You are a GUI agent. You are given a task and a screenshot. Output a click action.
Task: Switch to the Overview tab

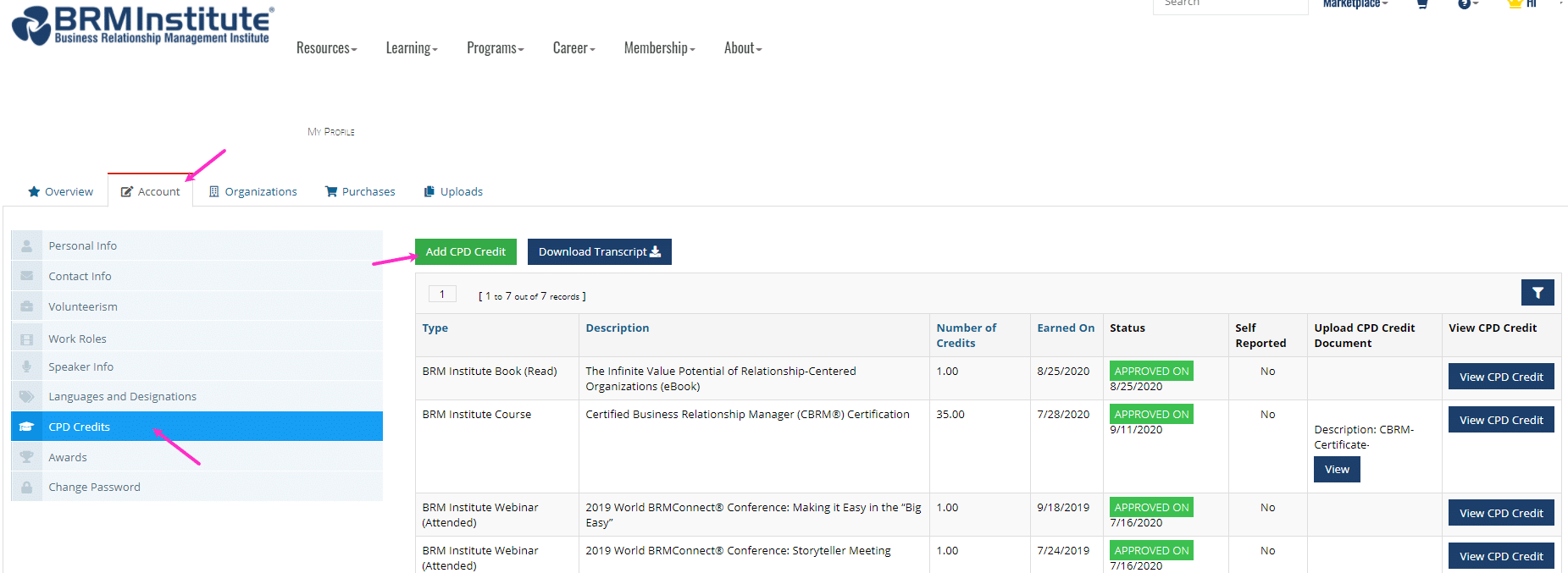[61, 191]
